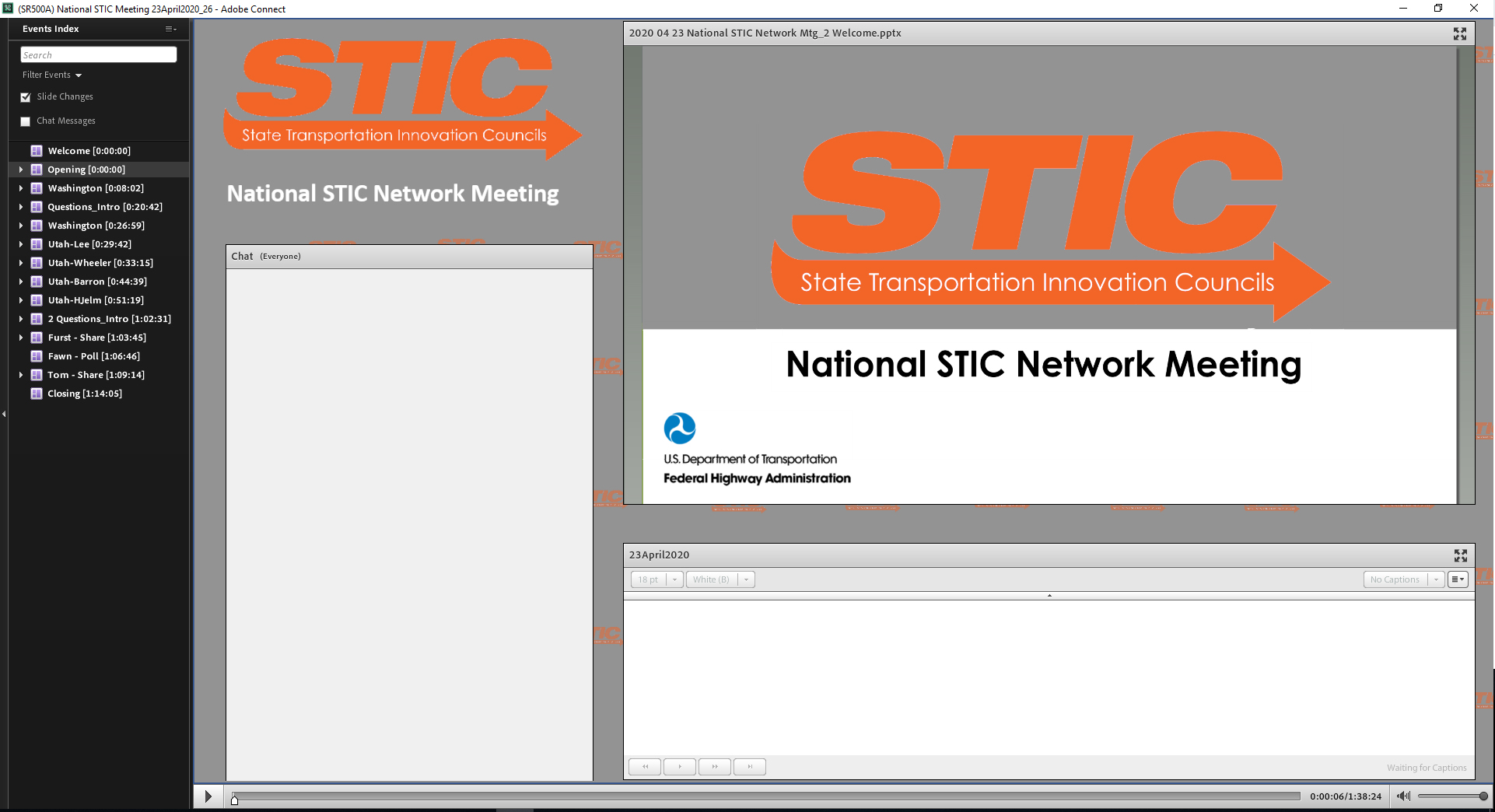Click the 0:00:06/1:38:24 time display
This screenshot has height=812, width=1495.
(1346, 796)
